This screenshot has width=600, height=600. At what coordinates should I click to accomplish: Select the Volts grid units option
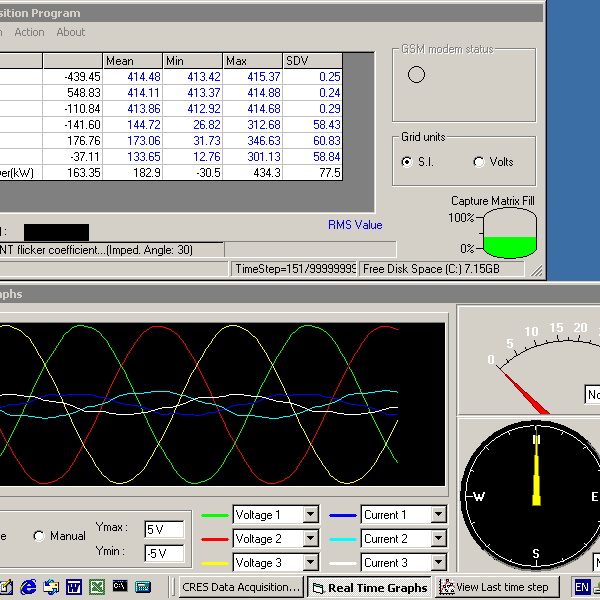tap(479, 162)
